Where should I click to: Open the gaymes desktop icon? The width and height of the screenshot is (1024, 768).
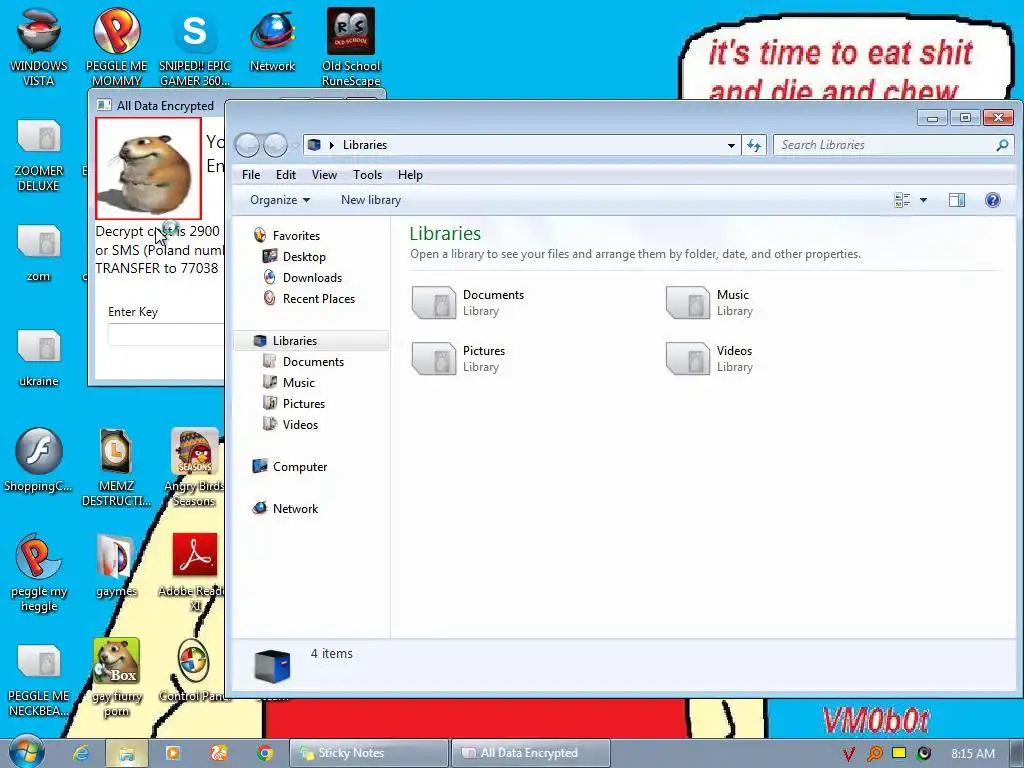click(116, 566)
